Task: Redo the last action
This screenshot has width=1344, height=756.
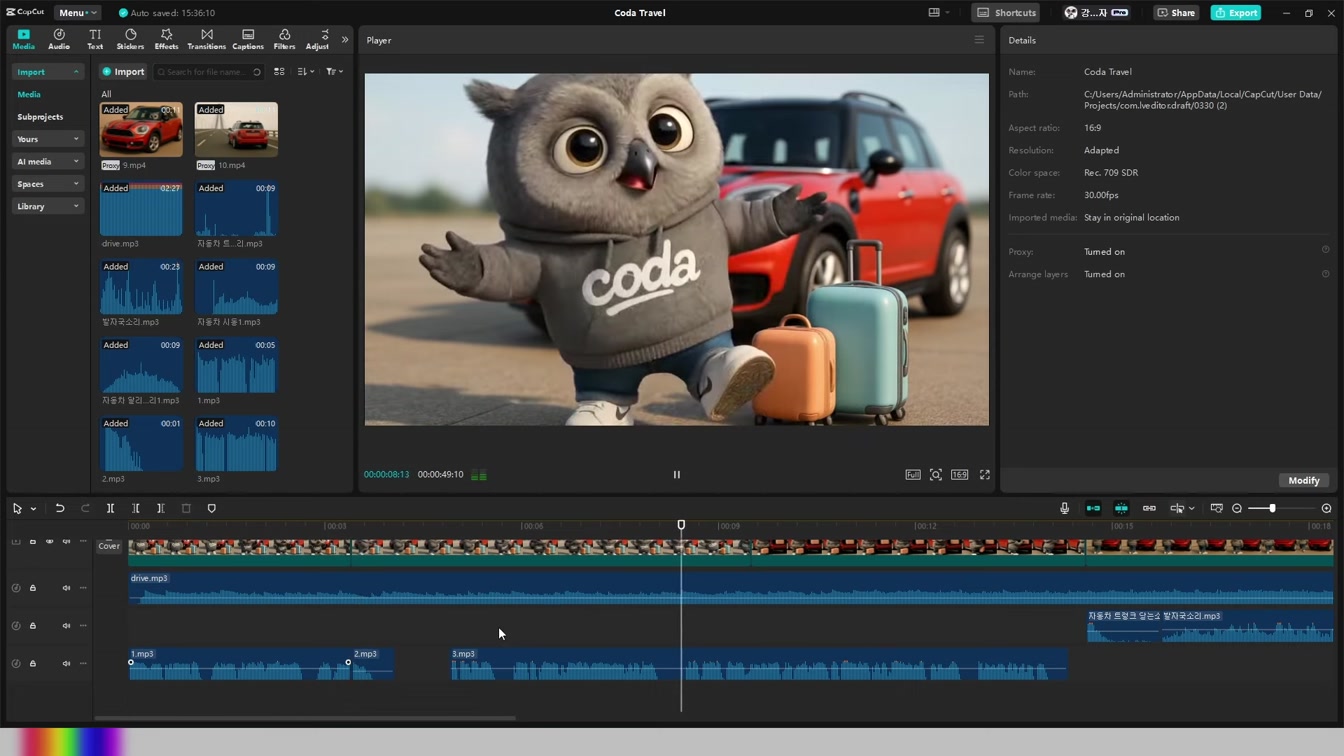Action: [85, 508]
